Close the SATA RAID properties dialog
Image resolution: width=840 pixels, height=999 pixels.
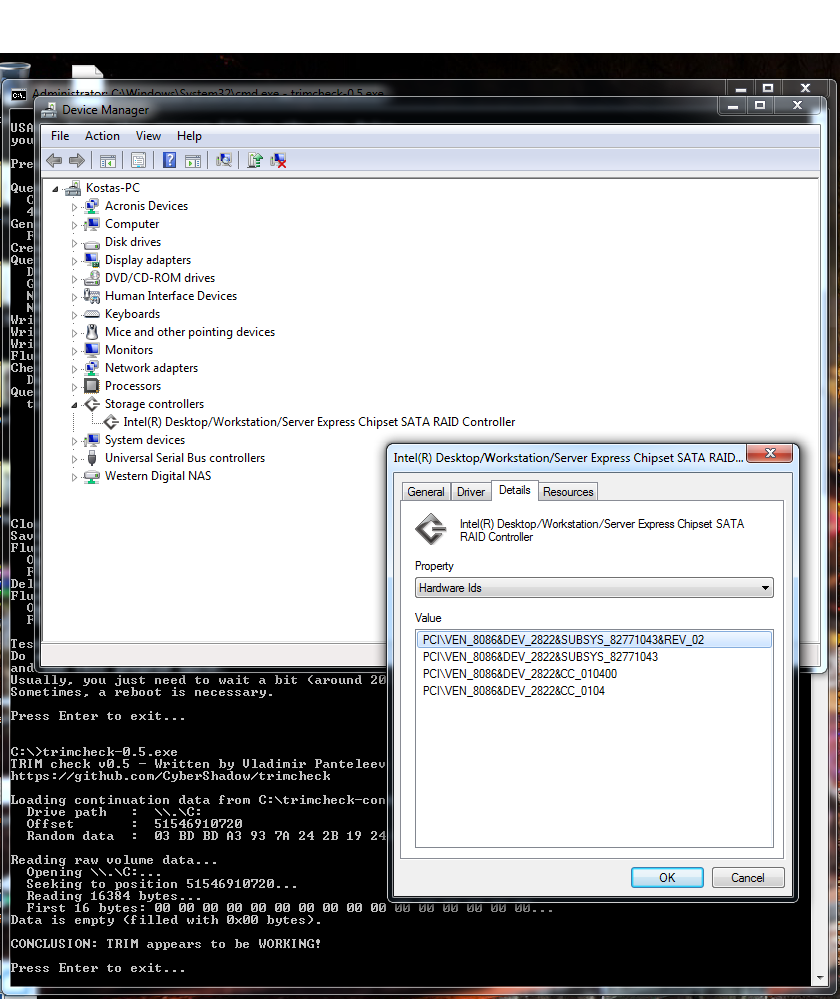769,453
